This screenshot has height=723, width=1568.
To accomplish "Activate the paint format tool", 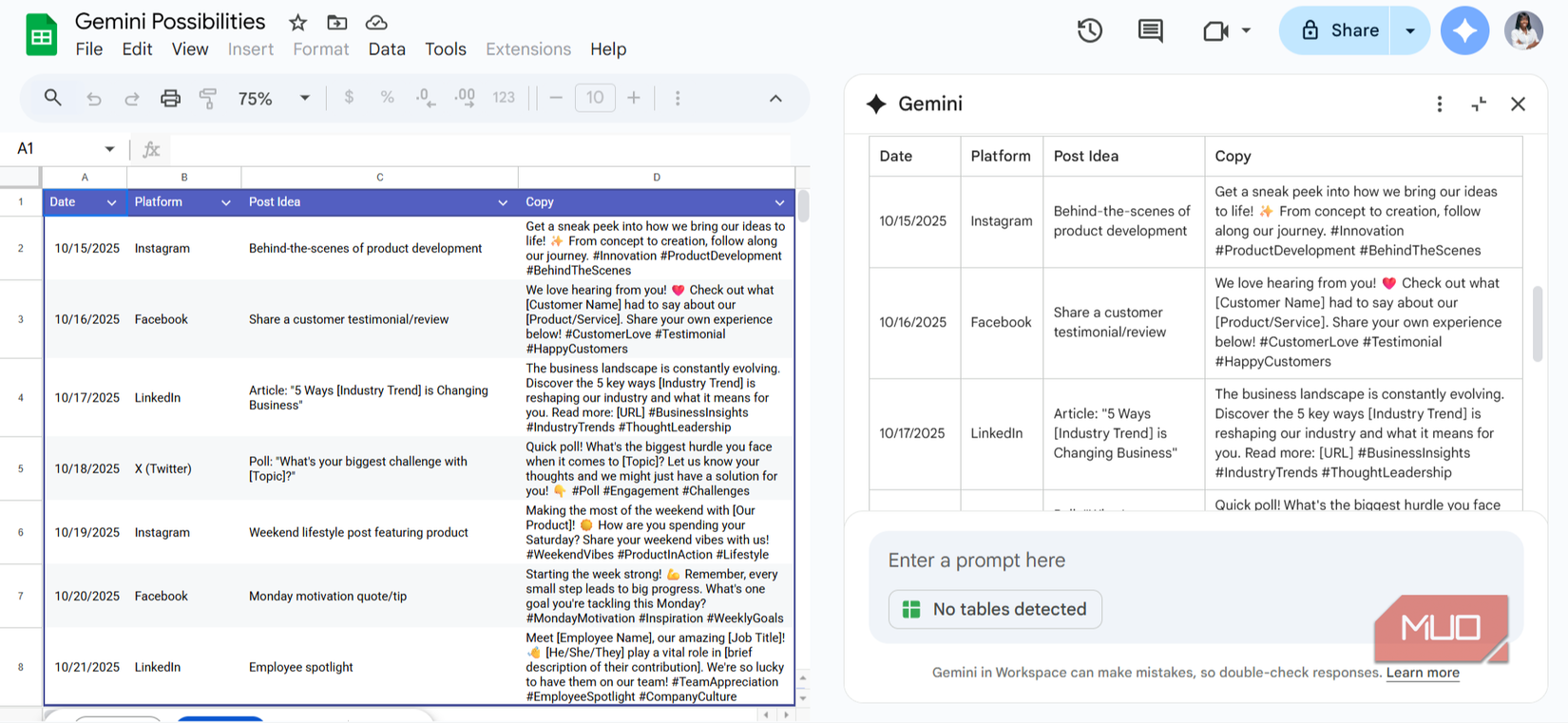I will click(208, 98).
